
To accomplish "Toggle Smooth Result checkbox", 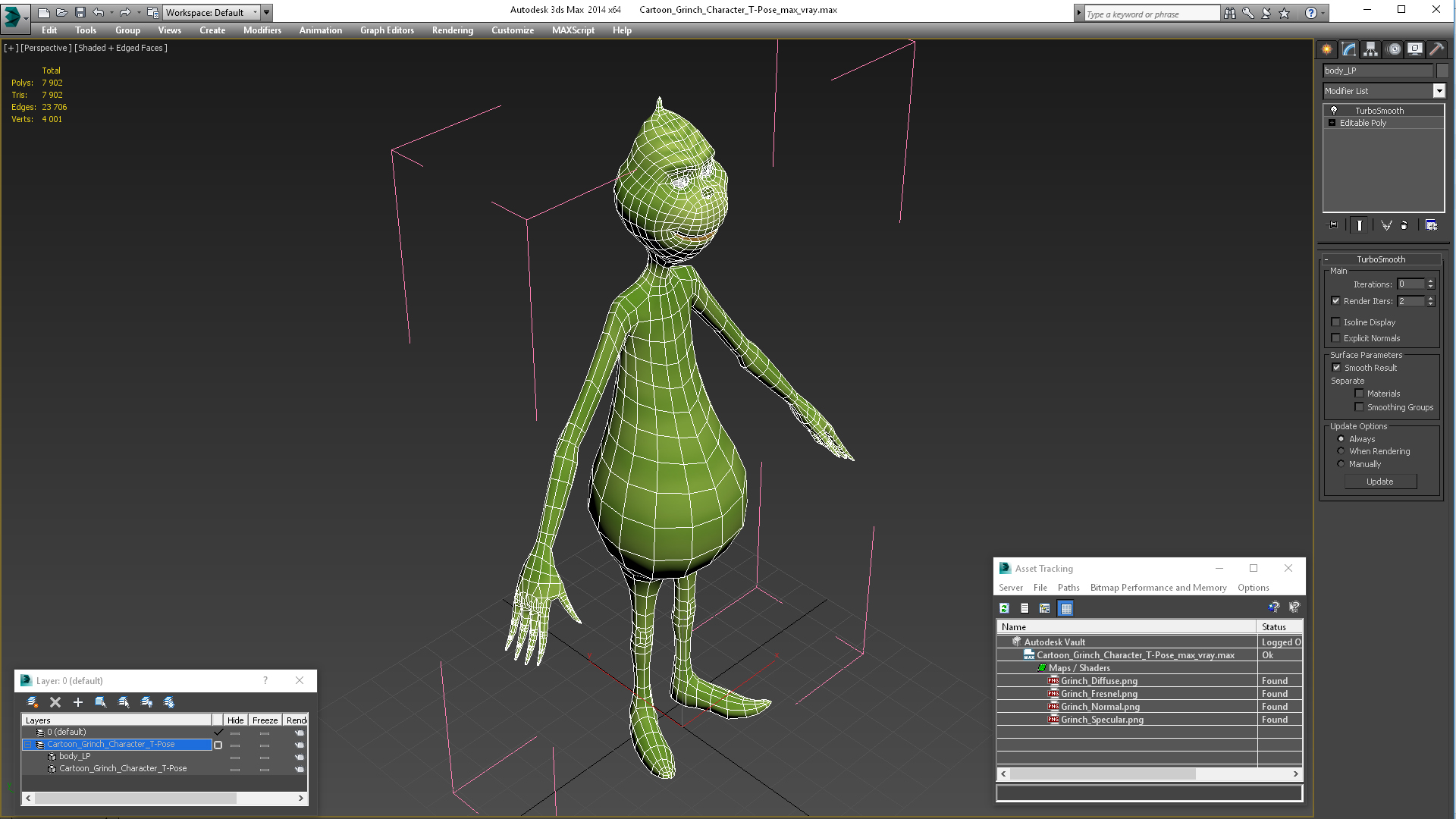I will tap(1336, 368).
